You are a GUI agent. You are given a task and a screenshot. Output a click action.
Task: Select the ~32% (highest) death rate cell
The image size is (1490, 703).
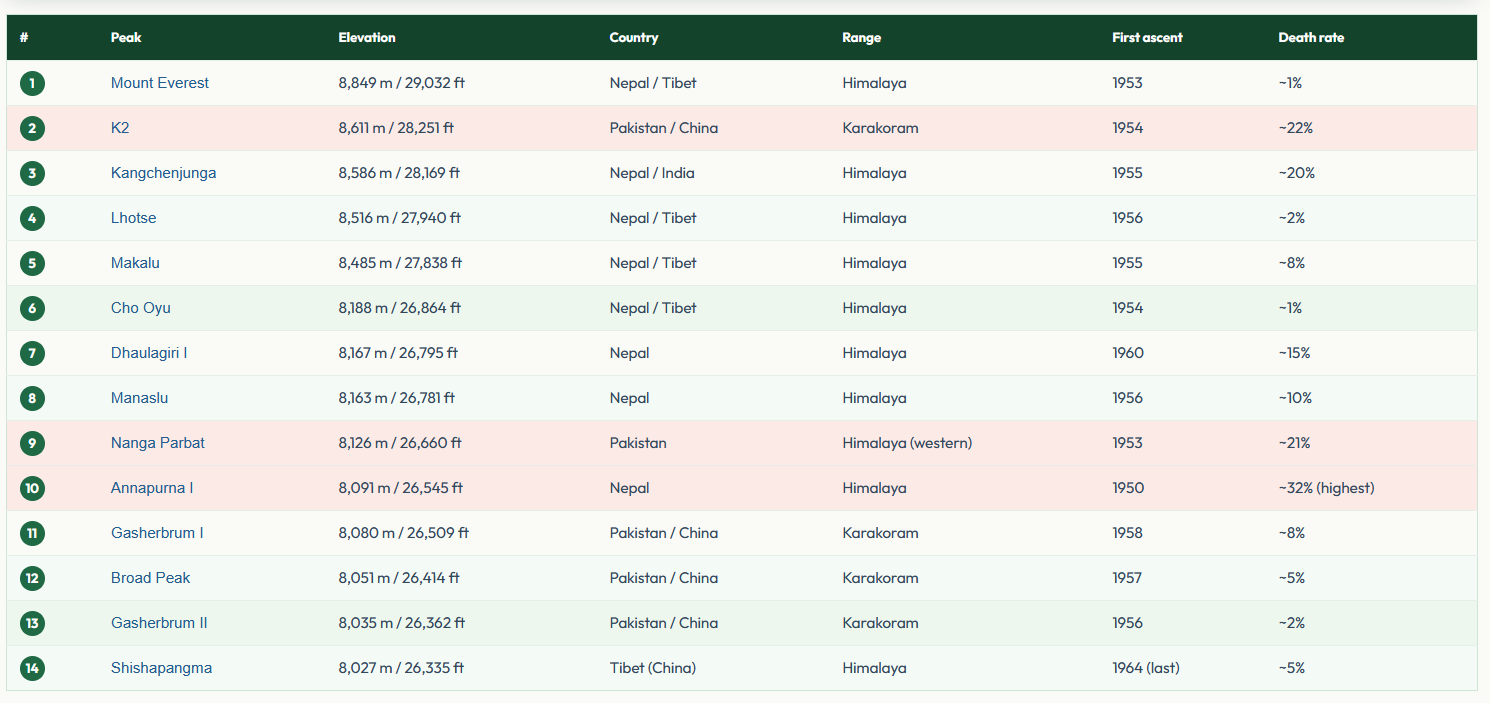1326,488
